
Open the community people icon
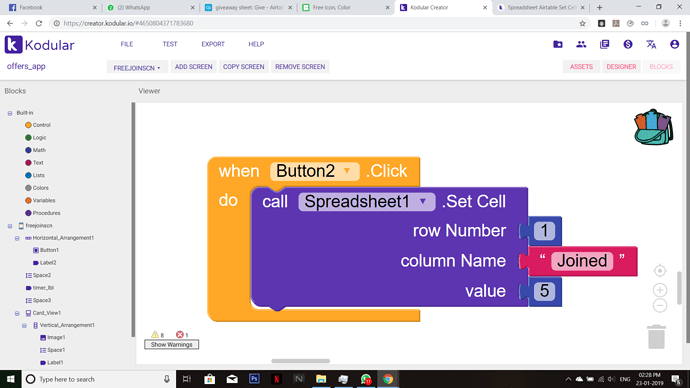point(581,44)
